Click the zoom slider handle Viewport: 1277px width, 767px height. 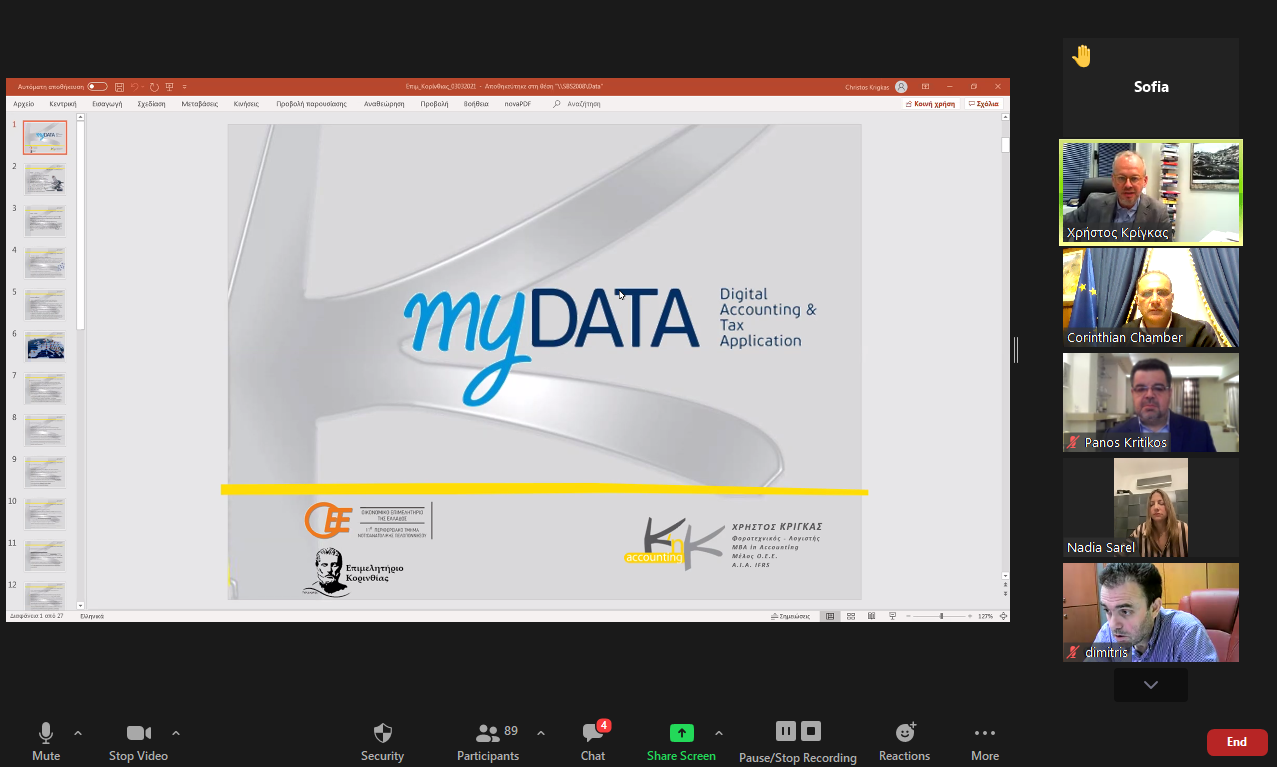[x=941, y=616]
